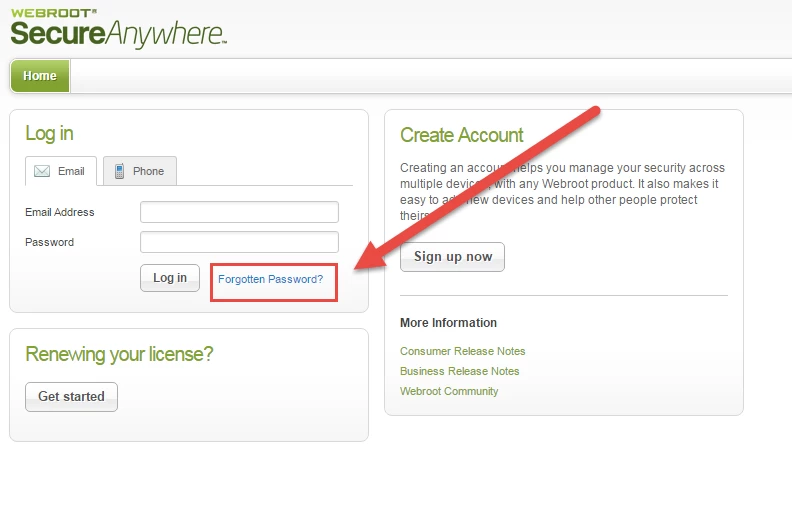
Task: Click Get started under Renewing your license
Action: coord(71,397)
